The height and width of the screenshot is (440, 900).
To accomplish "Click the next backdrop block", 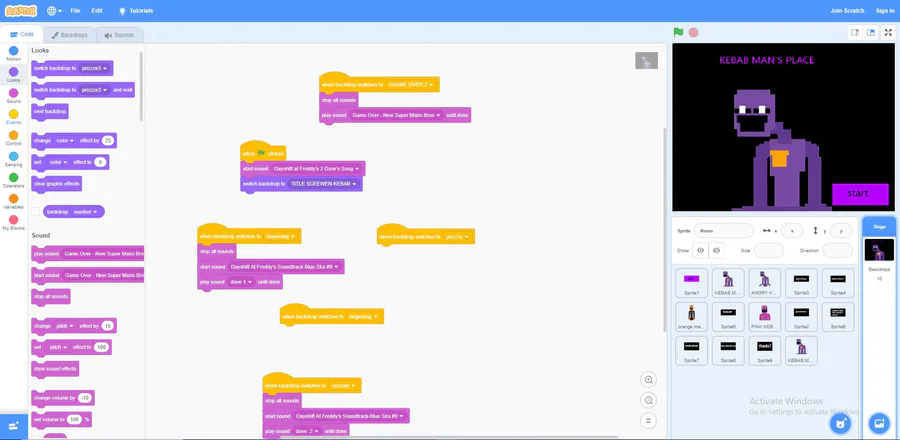I will click(x=50, y=111).
